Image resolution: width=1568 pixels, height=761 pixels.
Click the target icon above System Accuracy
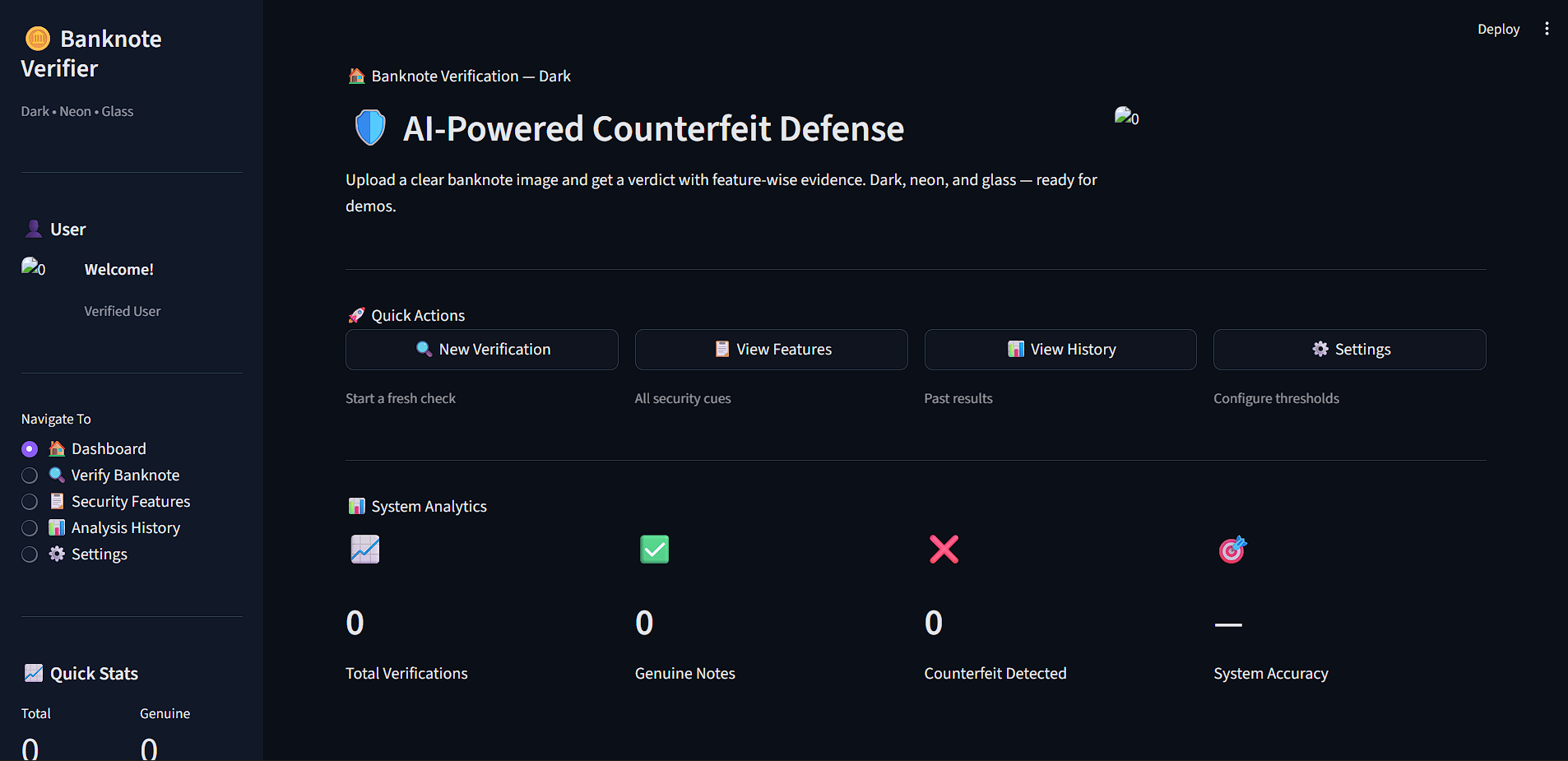1232,549
